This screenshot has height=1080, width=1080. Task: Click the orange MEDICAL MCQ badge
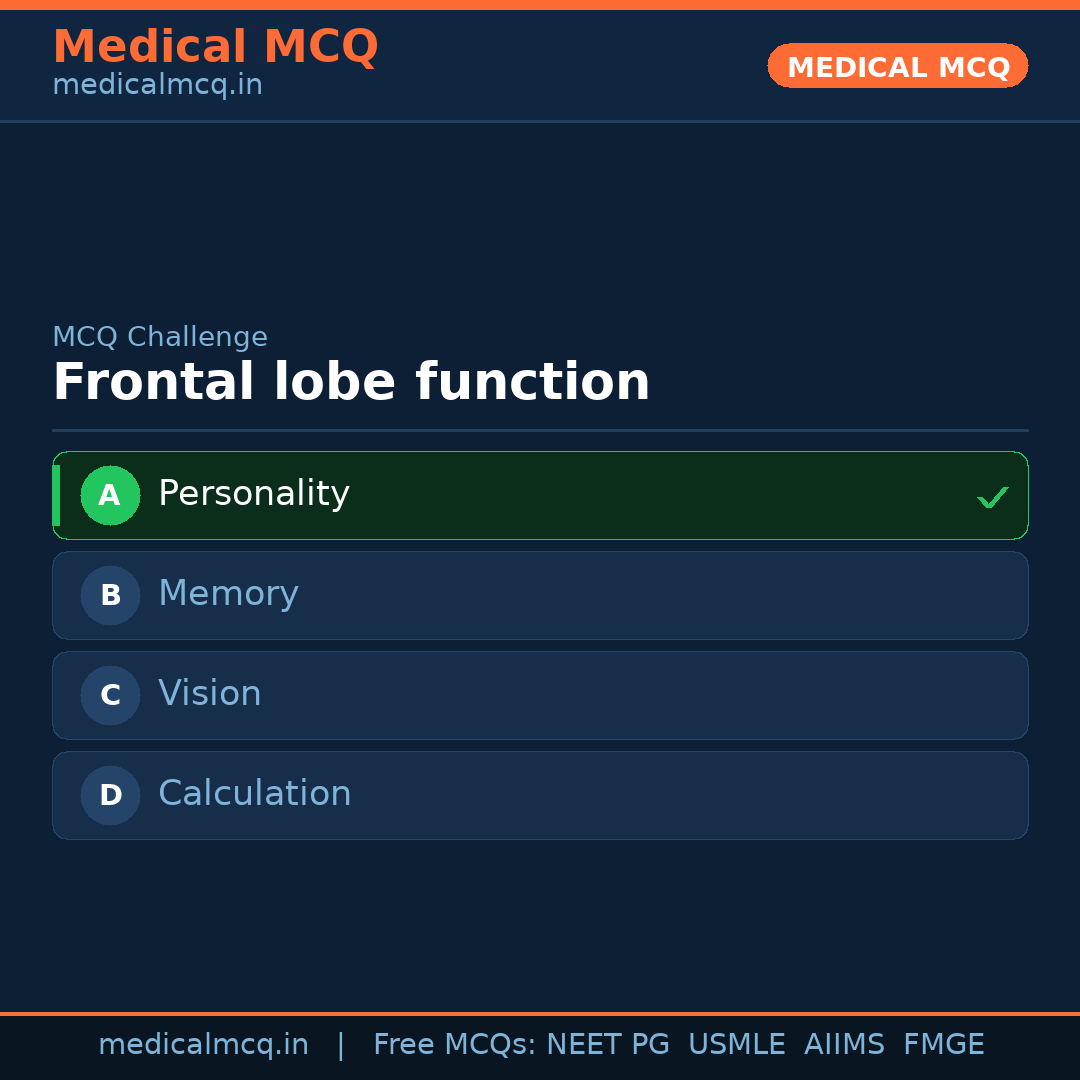click(897, 66)
